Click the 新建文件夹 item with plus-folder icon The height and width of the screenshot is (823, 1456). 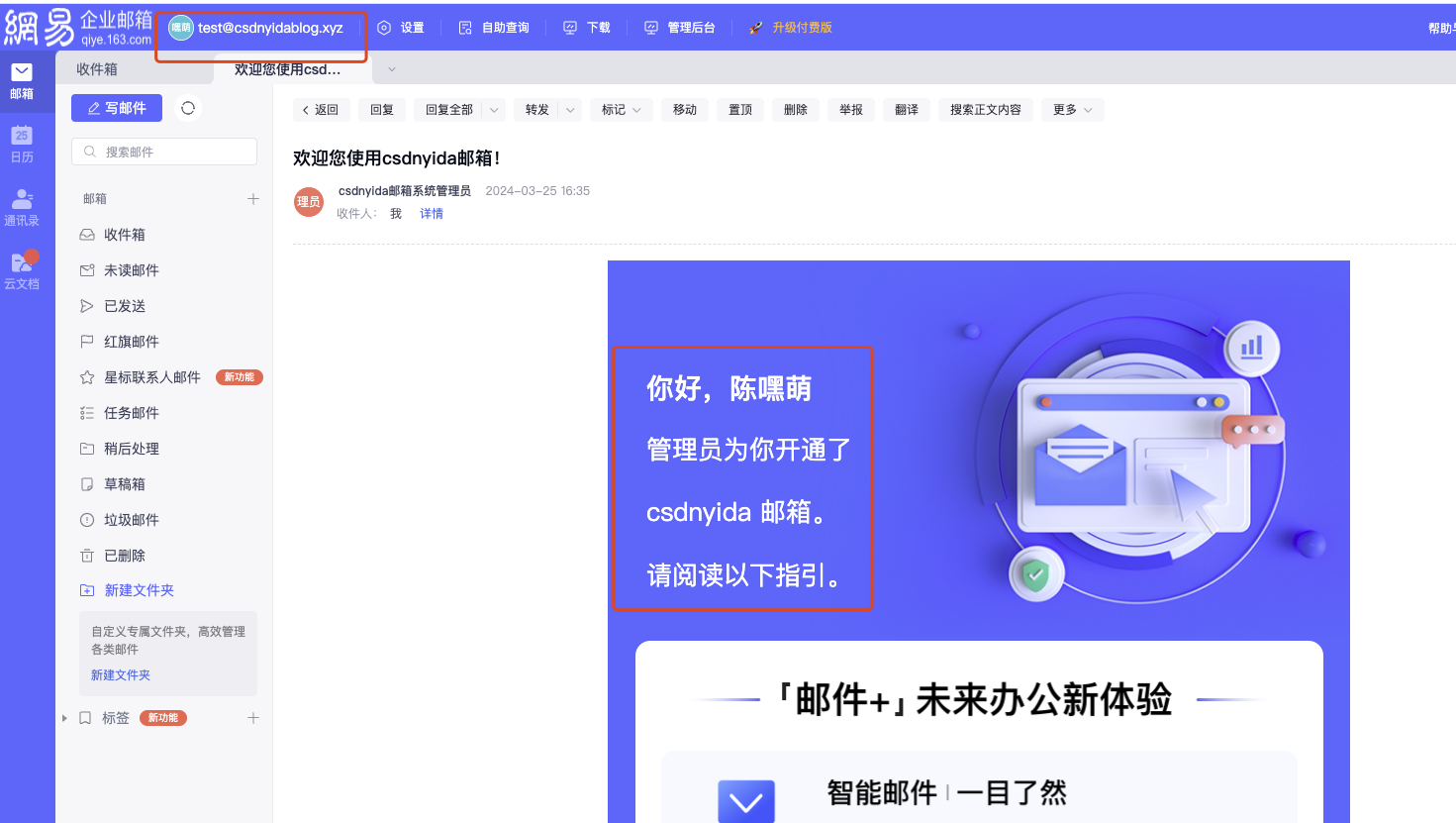click(127, 590)
